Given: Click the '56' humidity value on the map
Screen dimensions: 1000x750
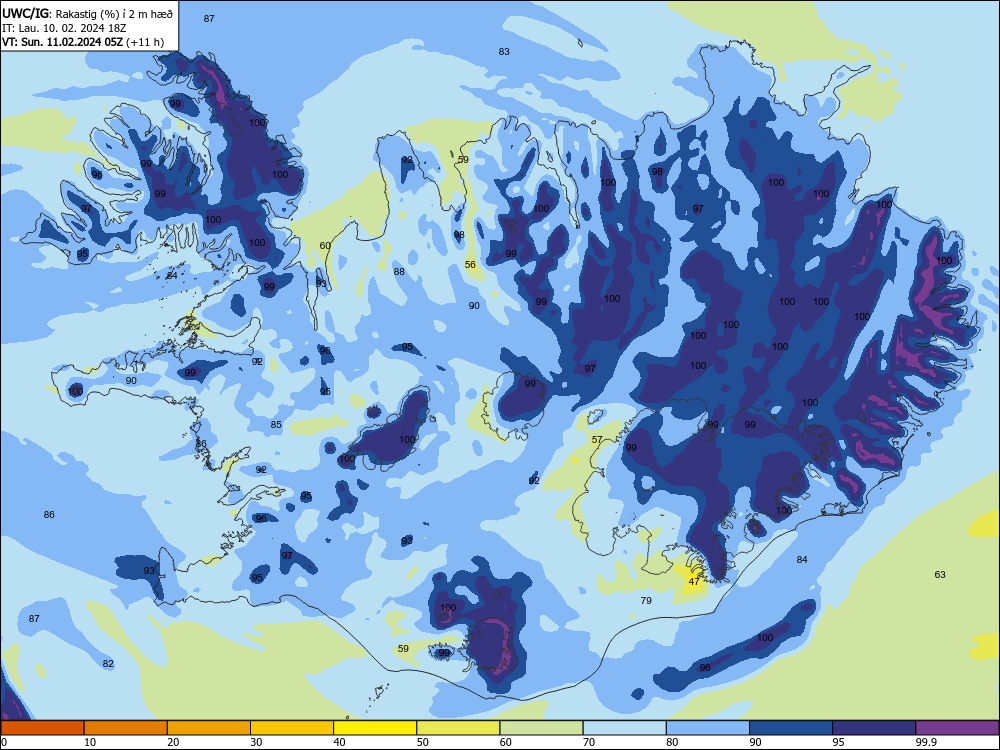Looking at the screenshot, I should coord(470,265).
